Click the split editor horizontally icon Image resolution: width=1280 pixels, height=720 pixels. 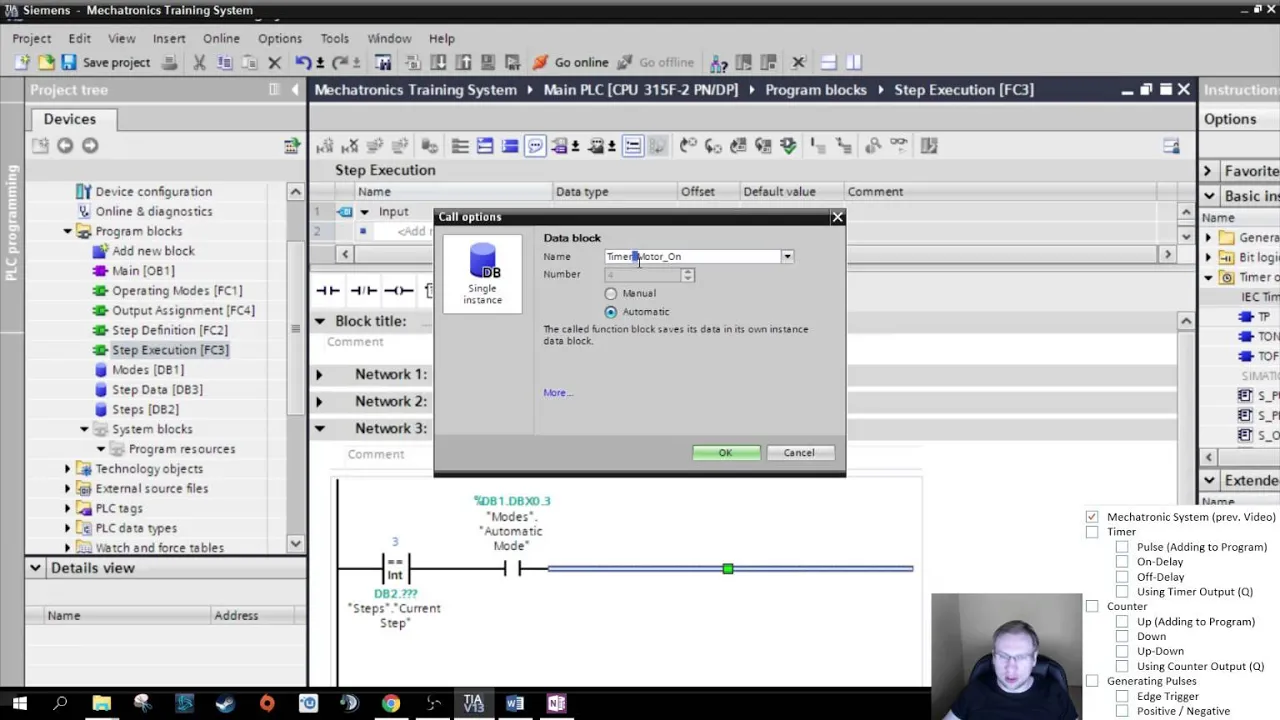click(828, 62)
